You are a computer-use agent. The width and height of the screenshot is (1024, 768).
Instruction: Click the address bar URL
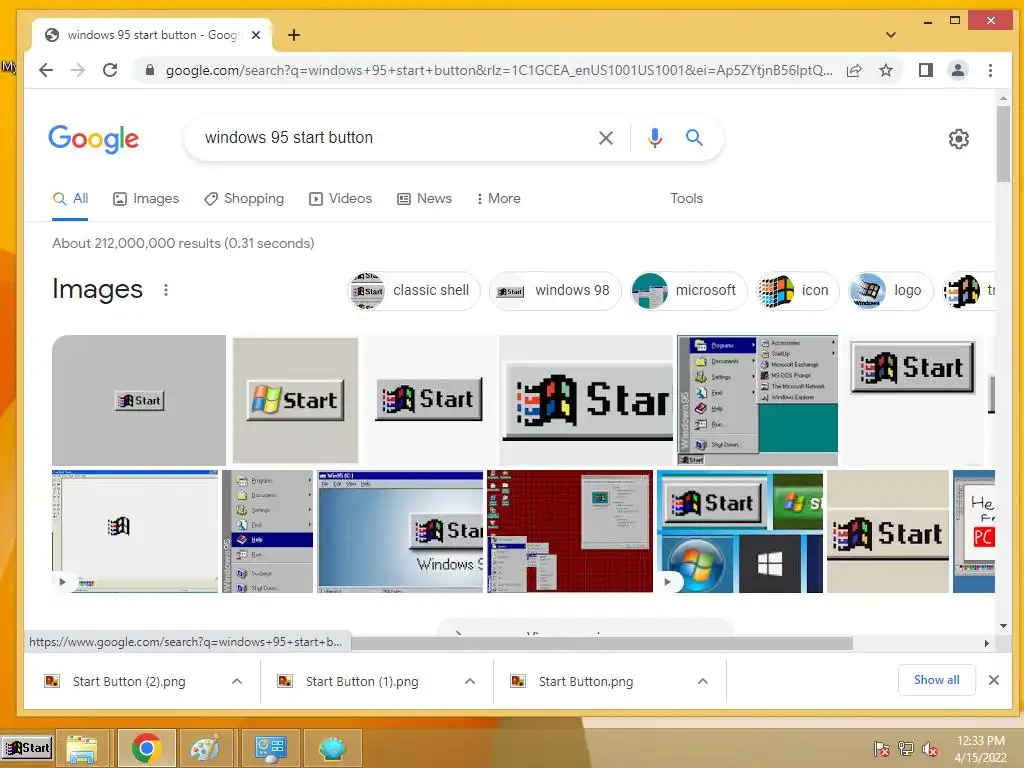coord(499,71)
